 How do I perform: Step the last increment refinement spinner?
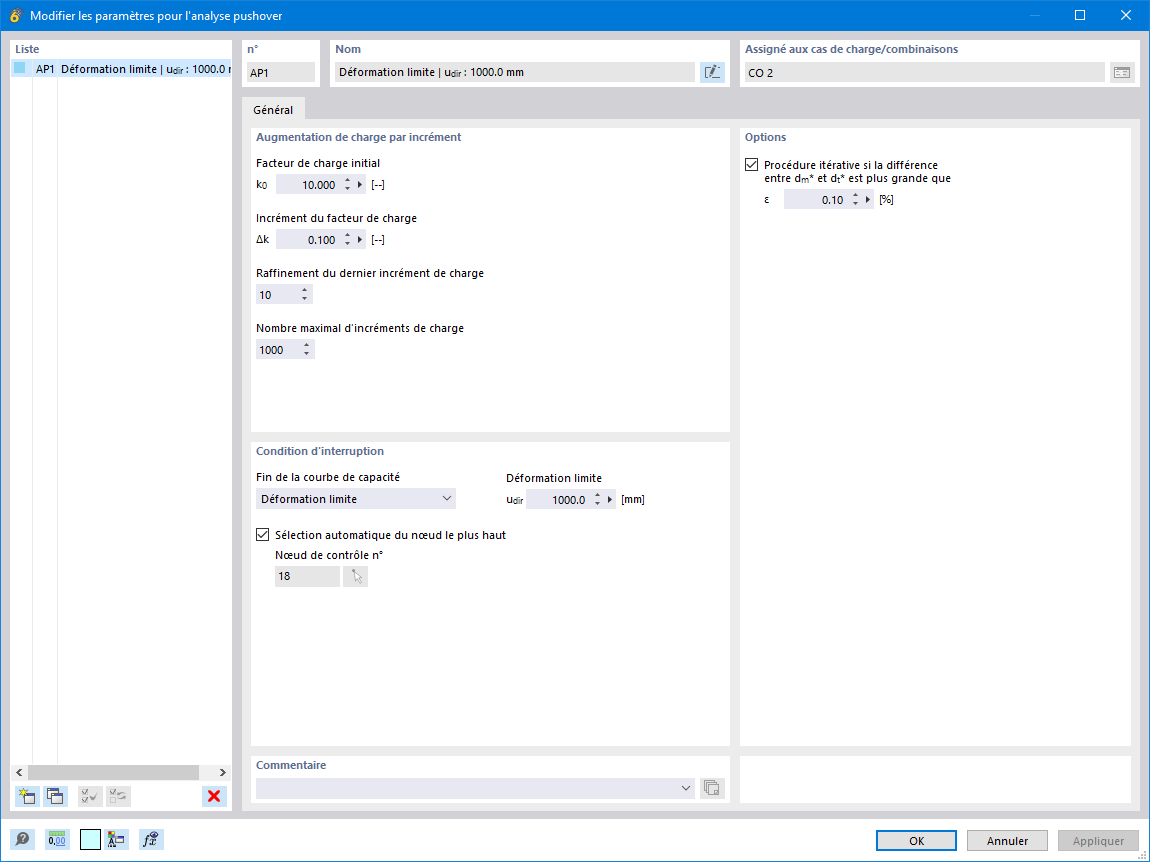coord(304,295)
